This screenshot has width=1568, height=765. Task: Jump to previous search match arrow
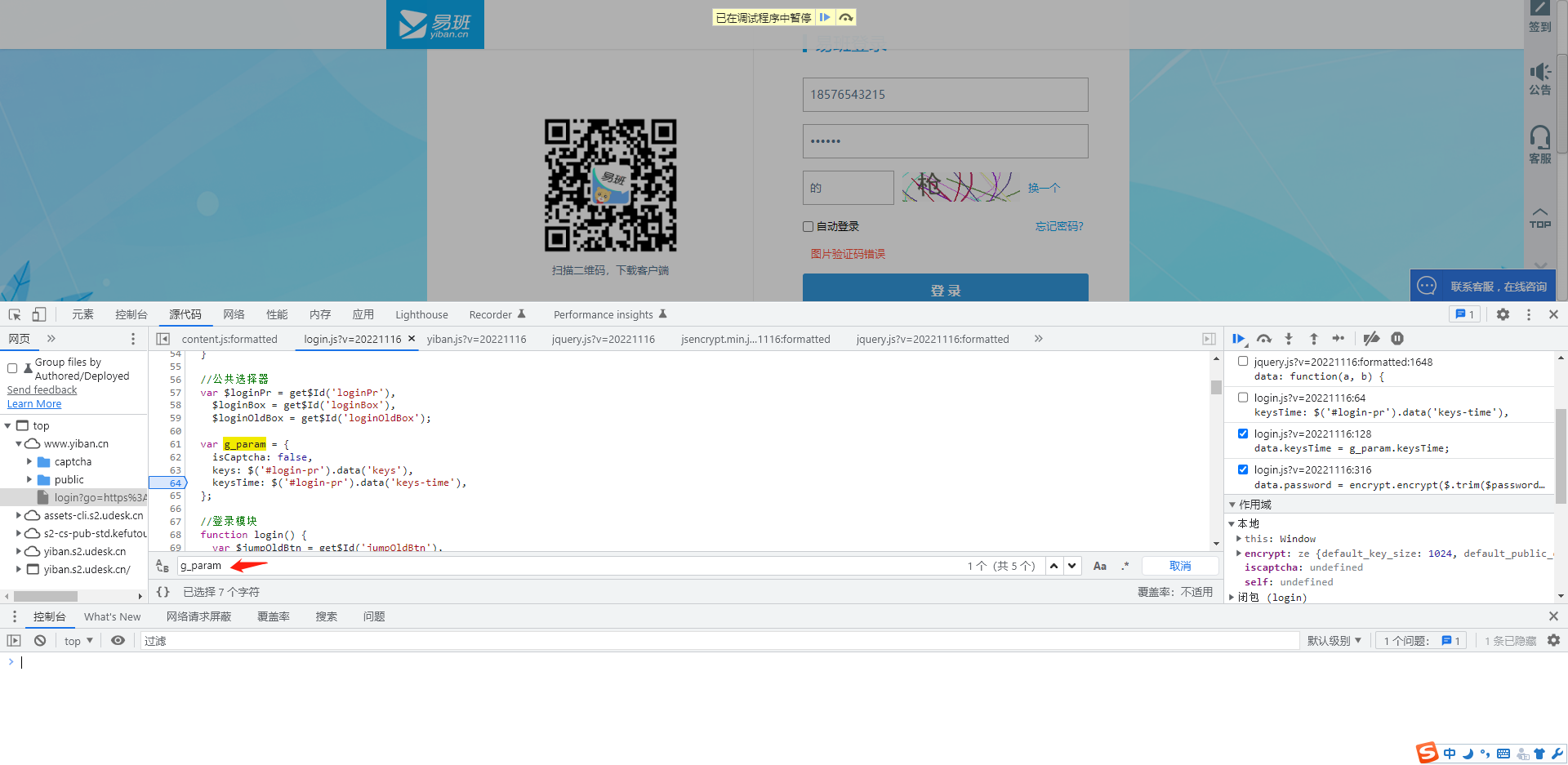coord(1054,566)
